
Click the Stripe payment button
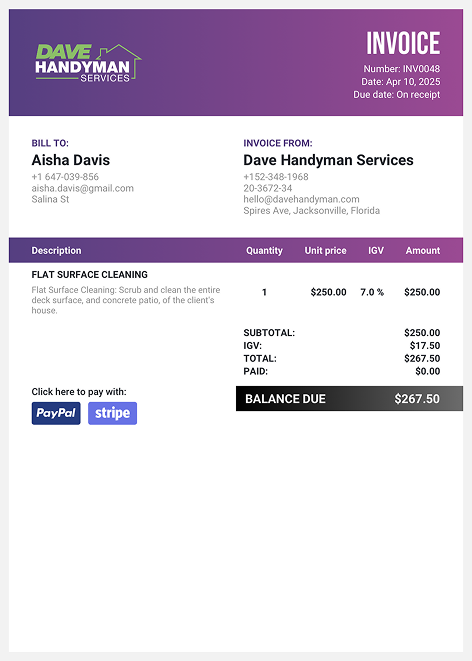(113, 413)
